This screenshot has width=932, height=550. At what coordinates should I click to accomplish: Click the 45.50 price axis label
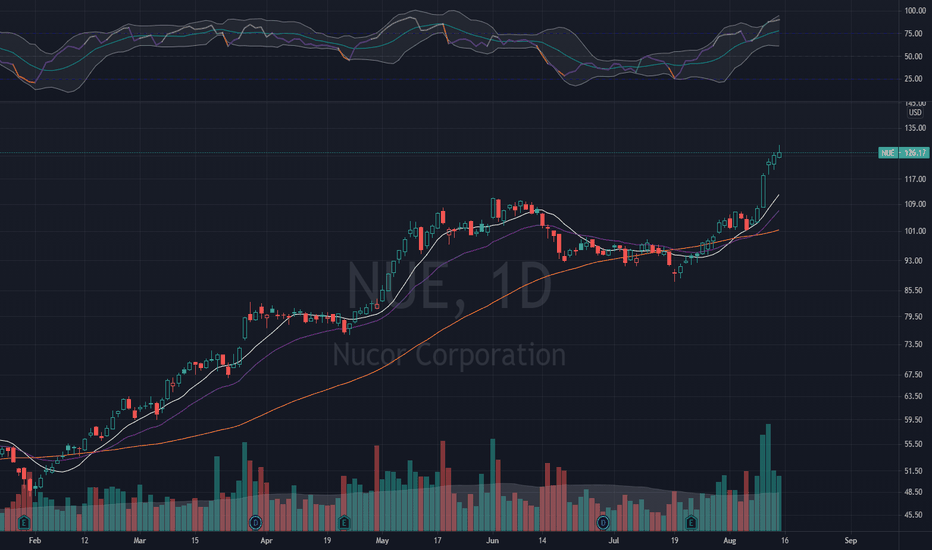tap(915, 515)
